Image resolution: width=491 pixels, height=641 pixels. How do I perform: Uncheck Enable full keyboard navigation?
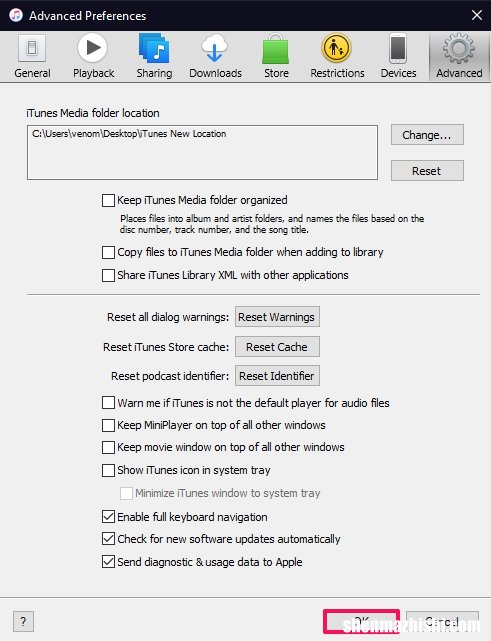[108, 517]
